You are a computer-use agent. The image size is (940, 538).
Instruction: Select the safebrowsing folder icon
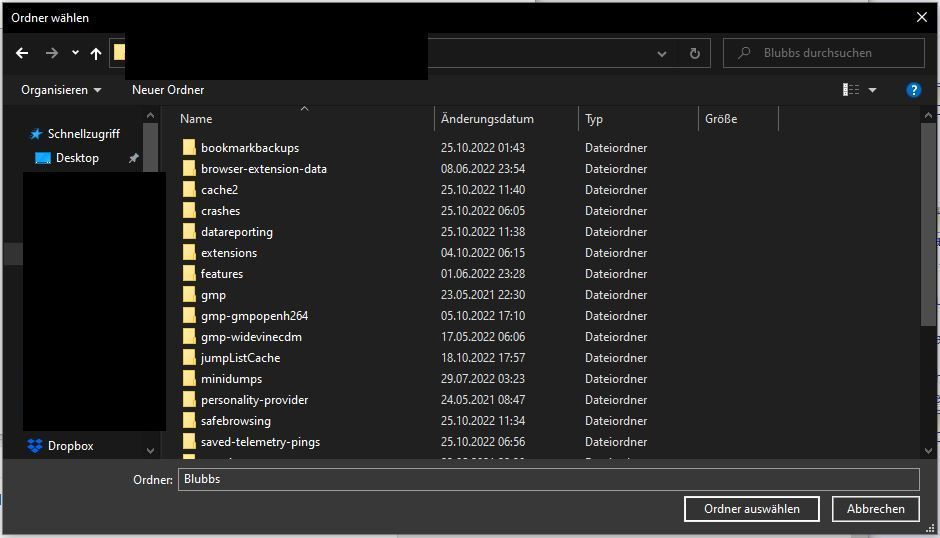point(189,420)
